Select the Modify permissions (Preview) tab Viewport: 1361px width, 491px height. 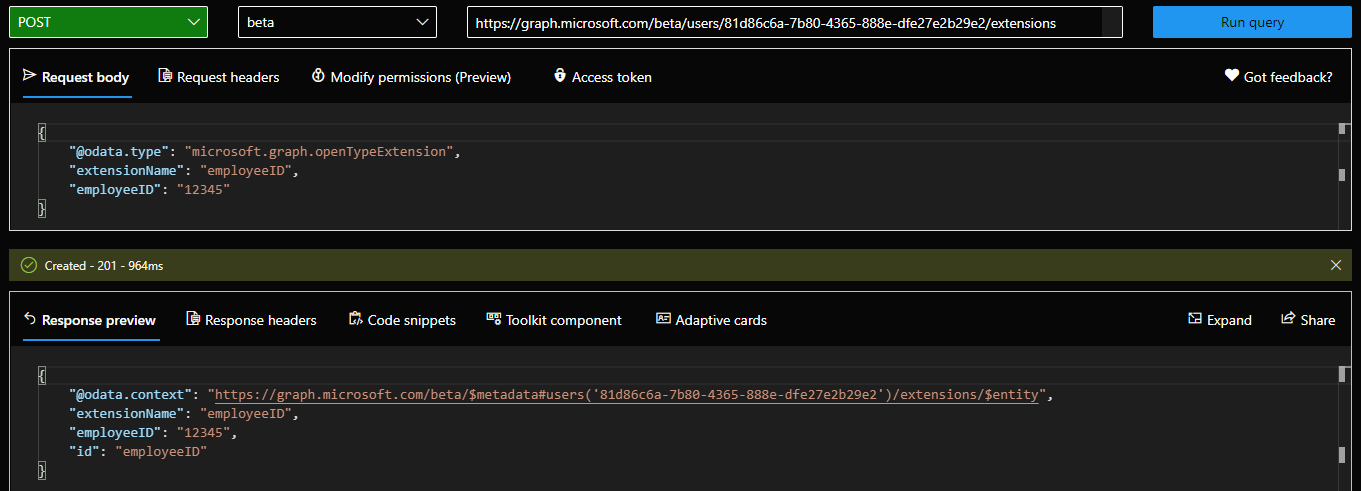(411, 77)
